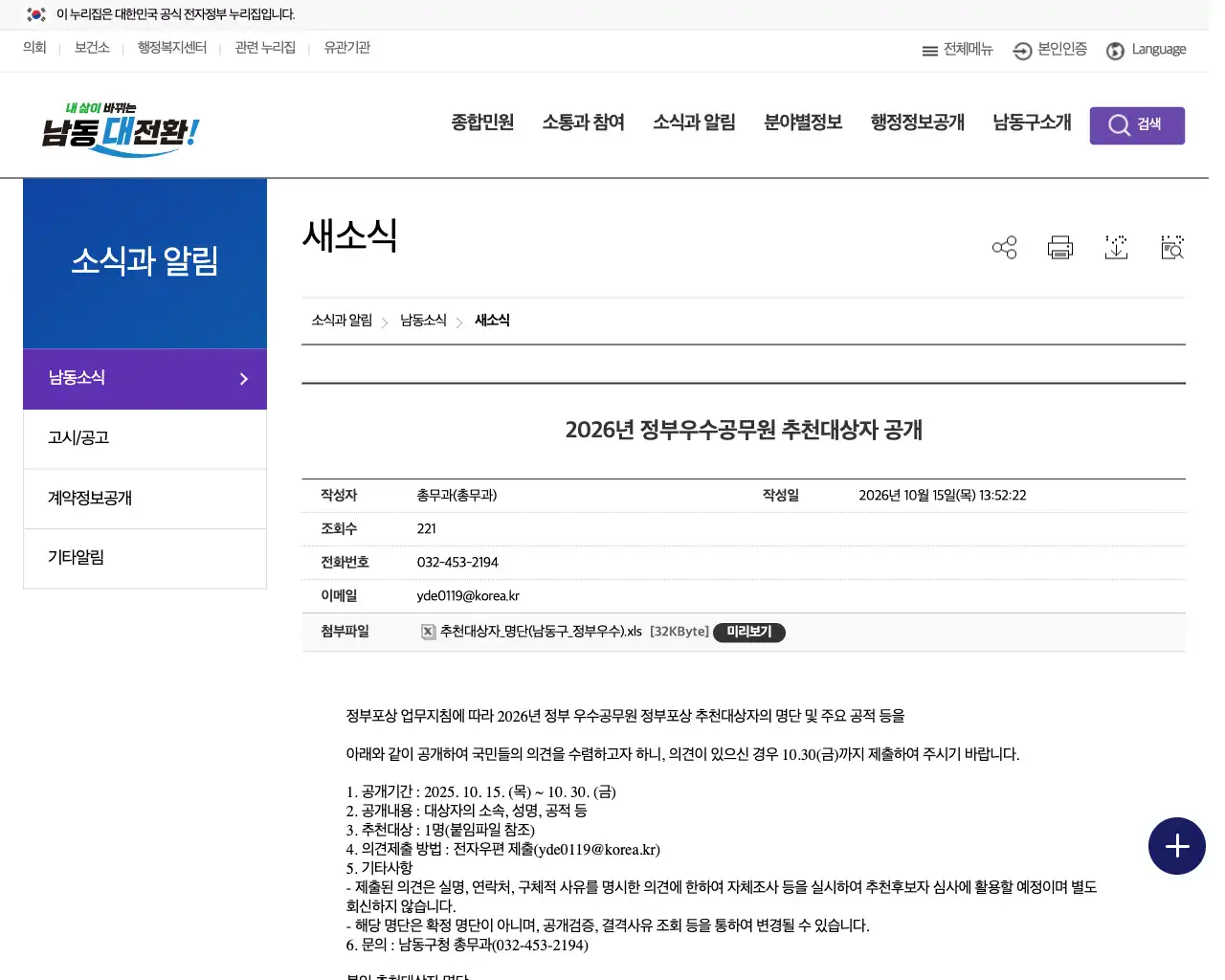Click email yde0119@korea.kr in table

pos(468,596)
